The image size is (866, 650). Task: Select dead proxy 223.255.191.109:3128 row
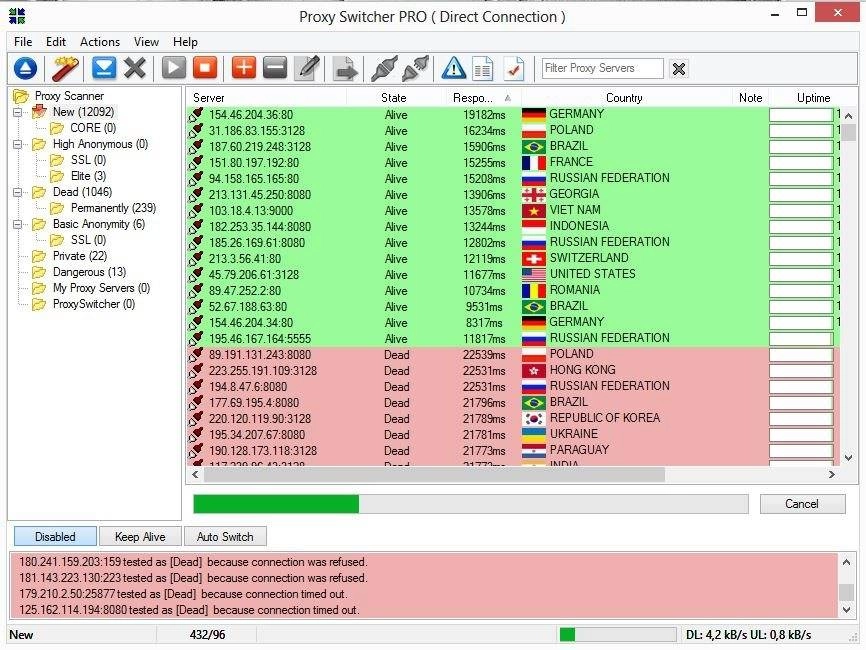tap(514, 371)
